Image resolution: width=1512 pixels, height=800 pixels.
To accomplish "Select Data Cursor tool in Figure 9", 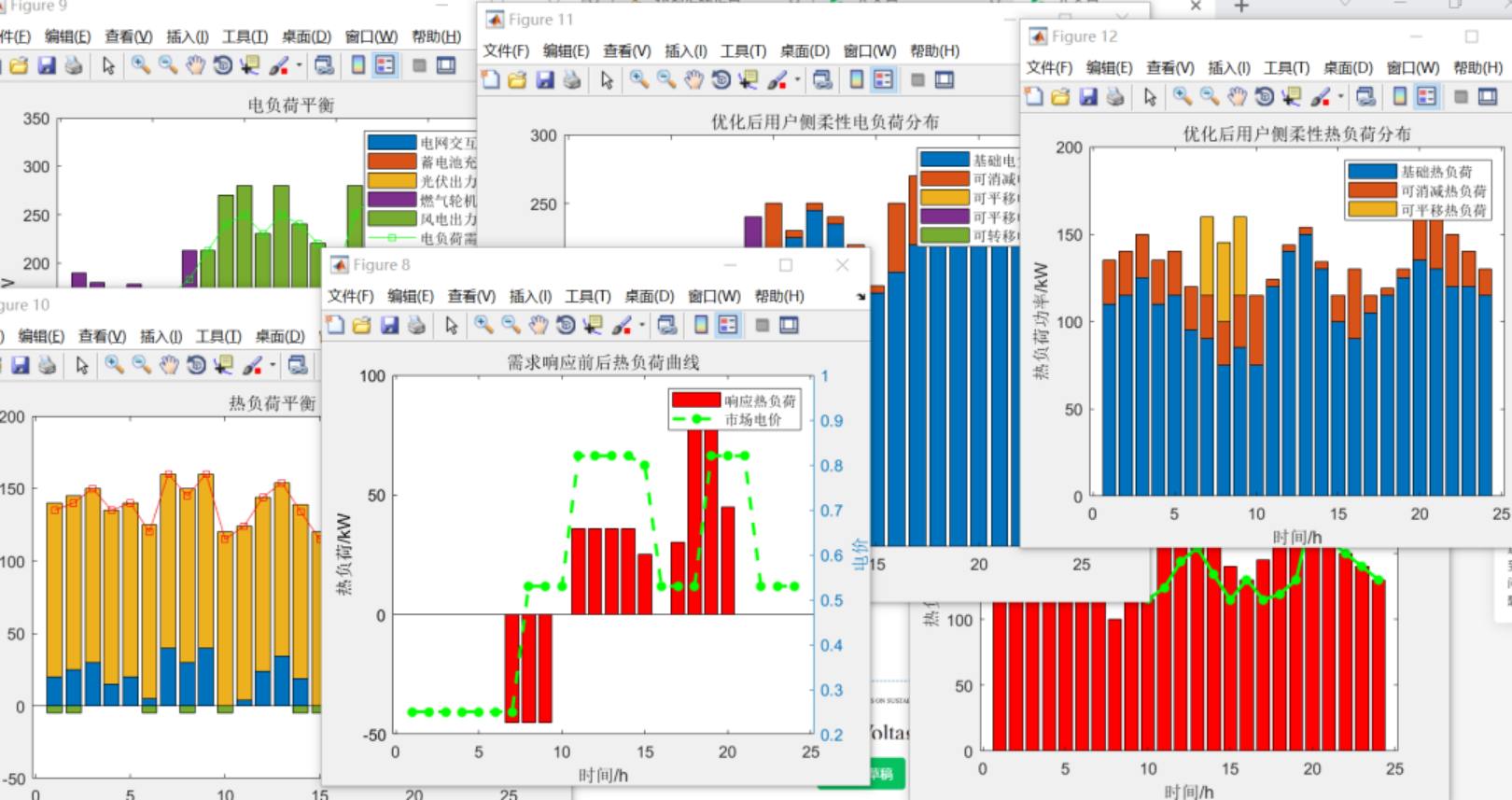I will (249, 65).
